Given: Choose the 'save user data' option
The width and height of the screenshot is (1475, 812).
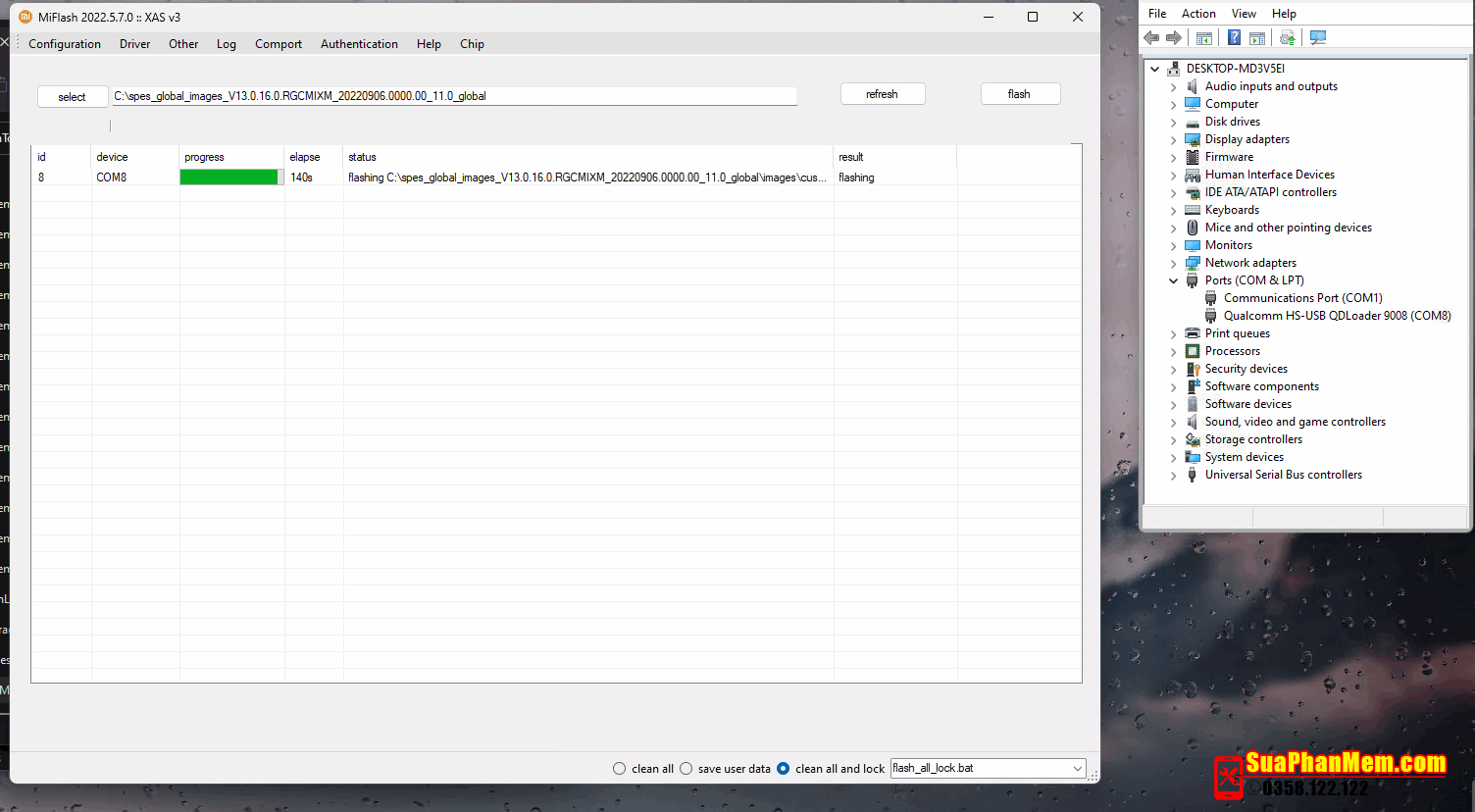Looking at the screenshot, I should pyautogui.click(x=686, y=769).
